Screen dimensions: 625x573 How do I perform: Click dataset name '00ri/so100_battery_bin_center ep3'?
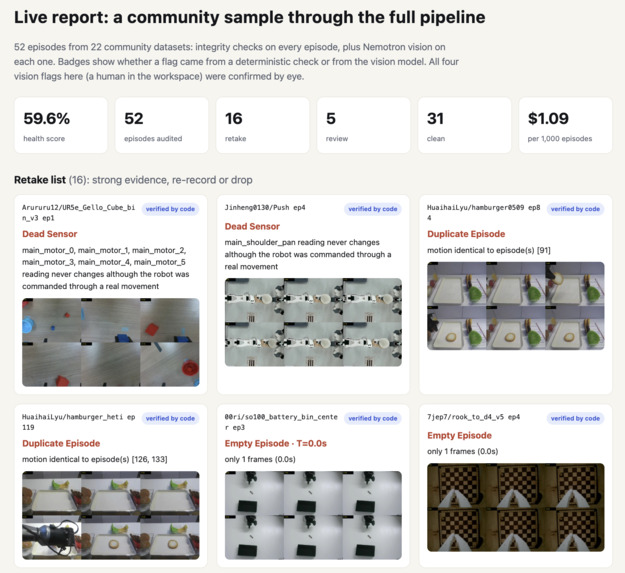[281, 422]
